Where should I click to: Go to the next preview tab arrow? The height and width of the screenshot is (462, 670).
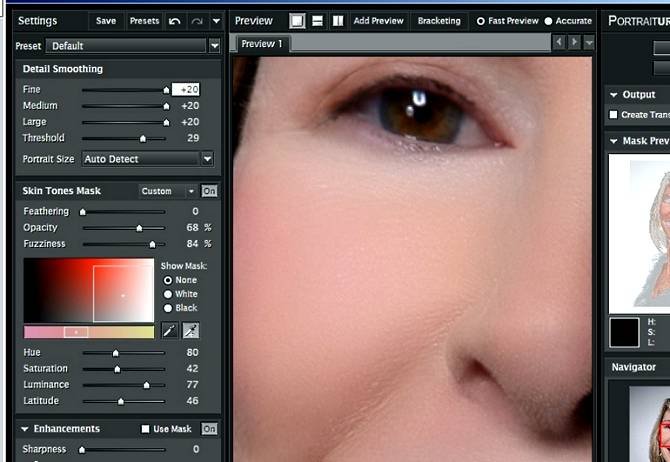pyautogui.click(x=574, y=43)
